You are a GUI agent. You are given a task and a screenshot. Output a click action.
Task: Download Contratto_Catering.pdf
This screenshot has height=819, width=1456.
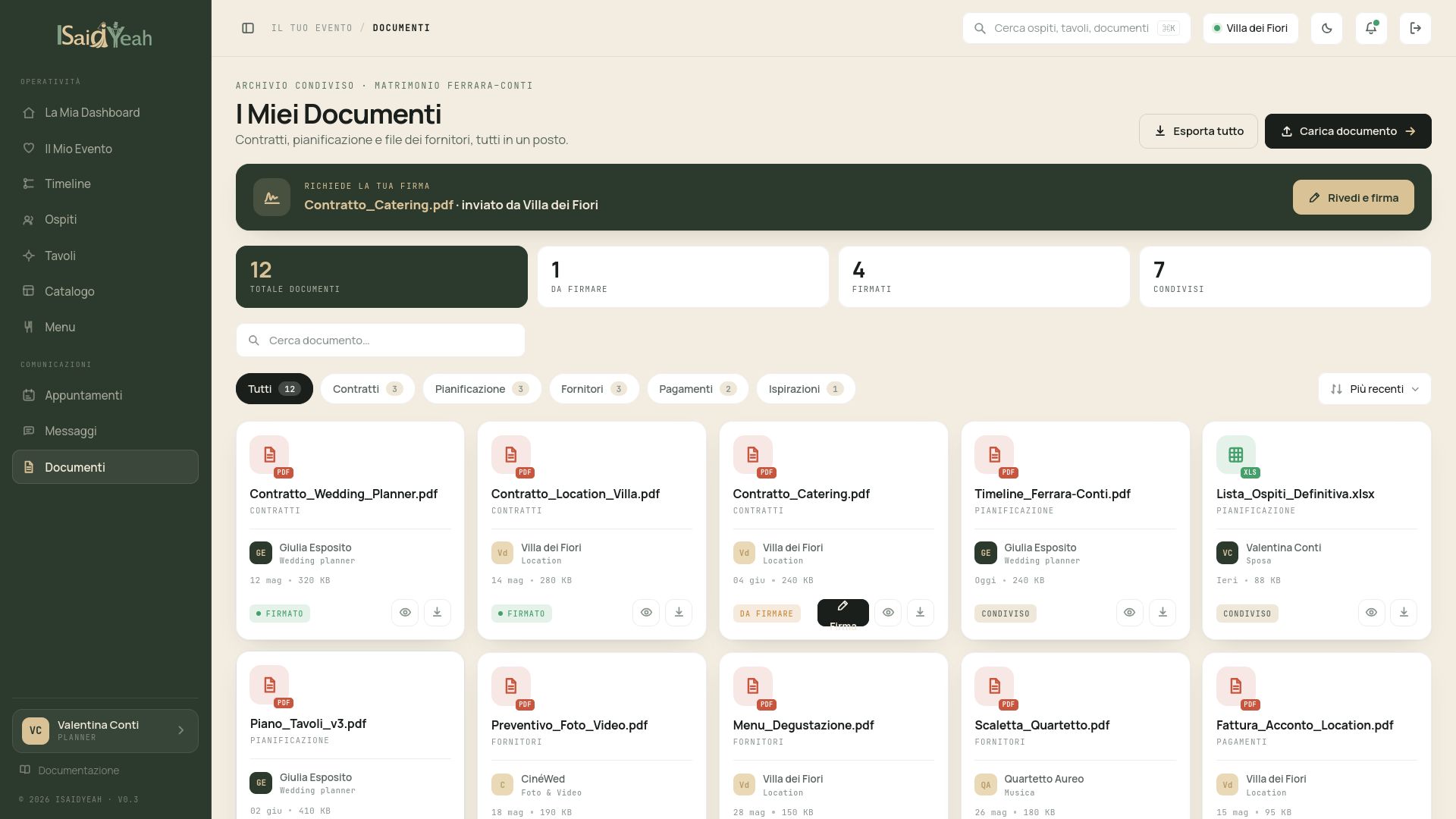point(920,613)
